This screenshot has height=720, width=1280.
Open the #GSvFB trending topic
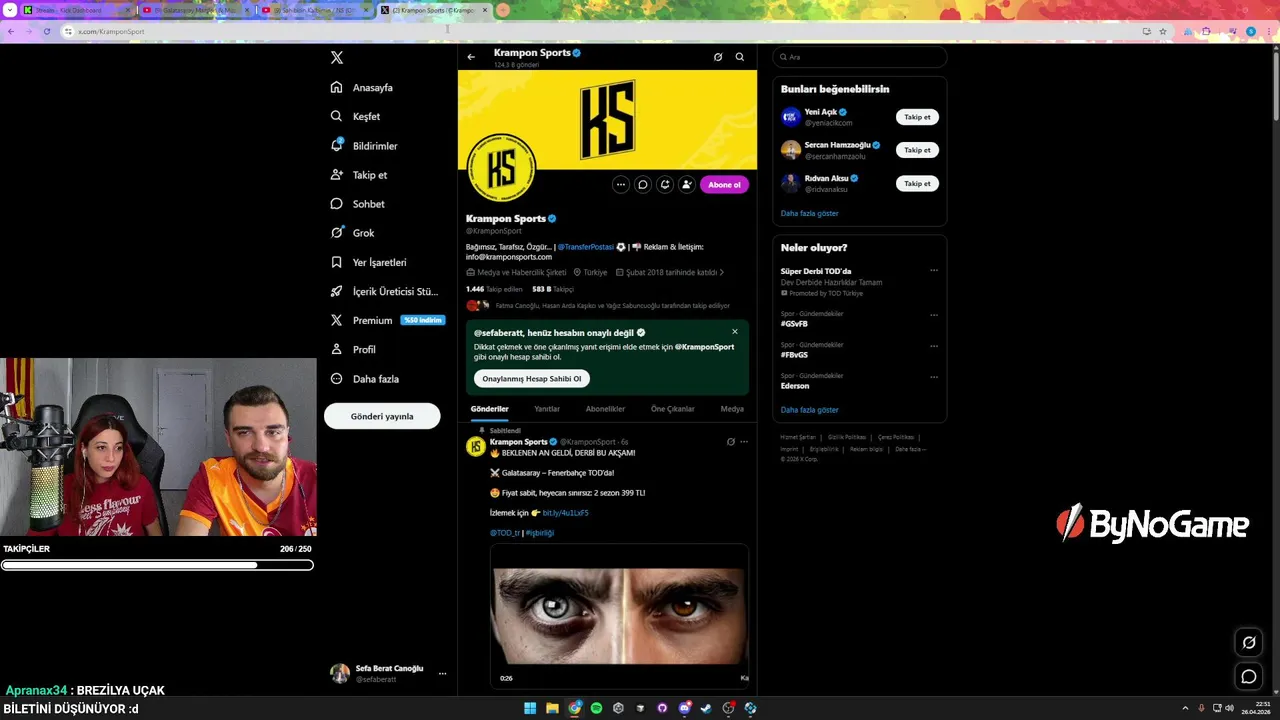(x=794, y=324)
